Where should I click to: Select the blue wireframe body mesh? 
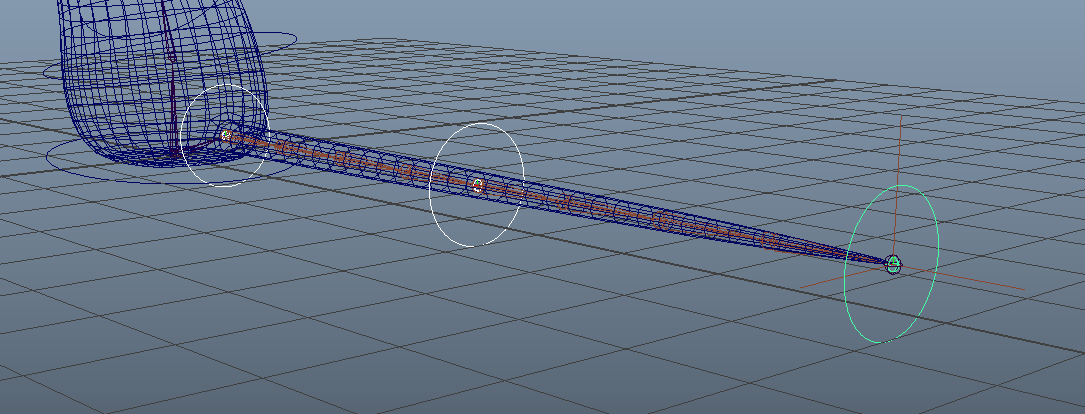pyautogui.click(x=110, y=80)
